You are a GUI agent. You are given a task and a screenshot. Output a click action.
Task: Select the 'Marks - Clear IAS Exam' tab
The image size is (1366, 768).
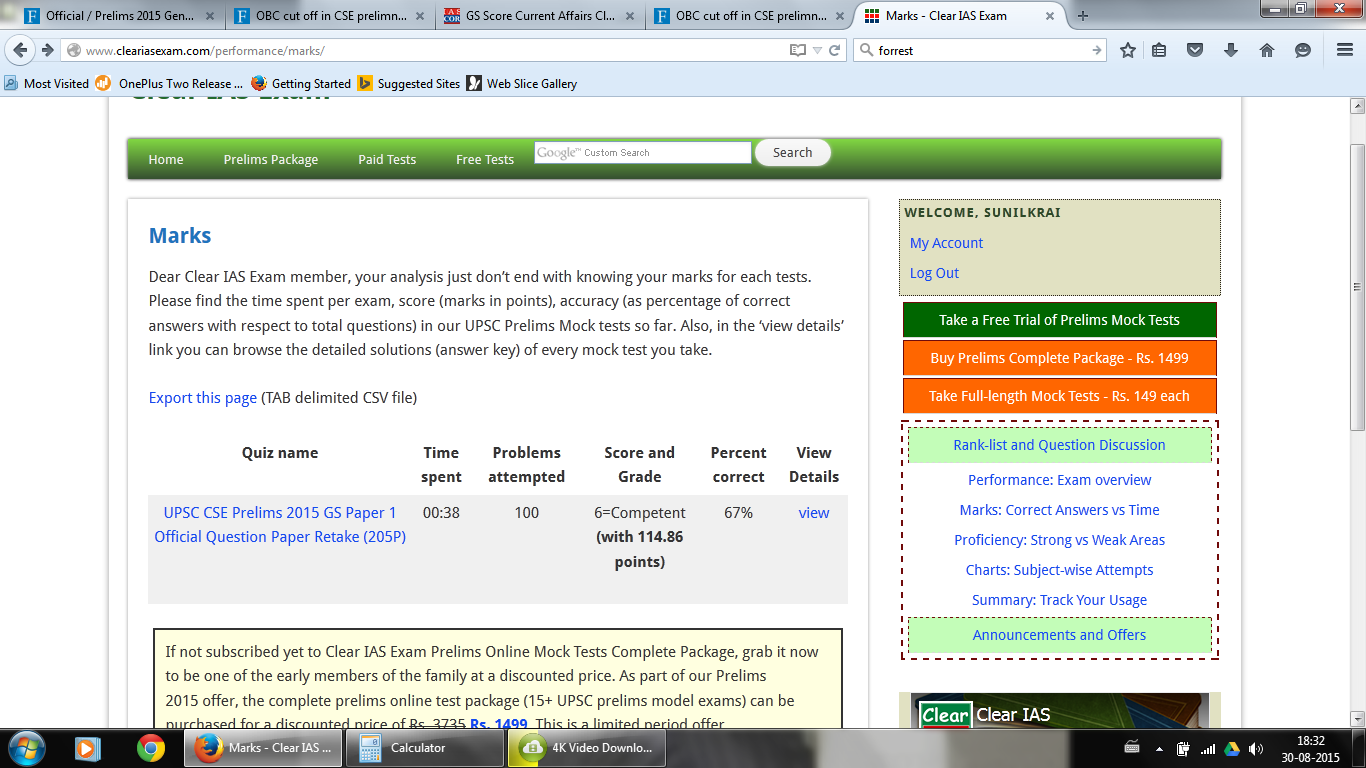962,16
